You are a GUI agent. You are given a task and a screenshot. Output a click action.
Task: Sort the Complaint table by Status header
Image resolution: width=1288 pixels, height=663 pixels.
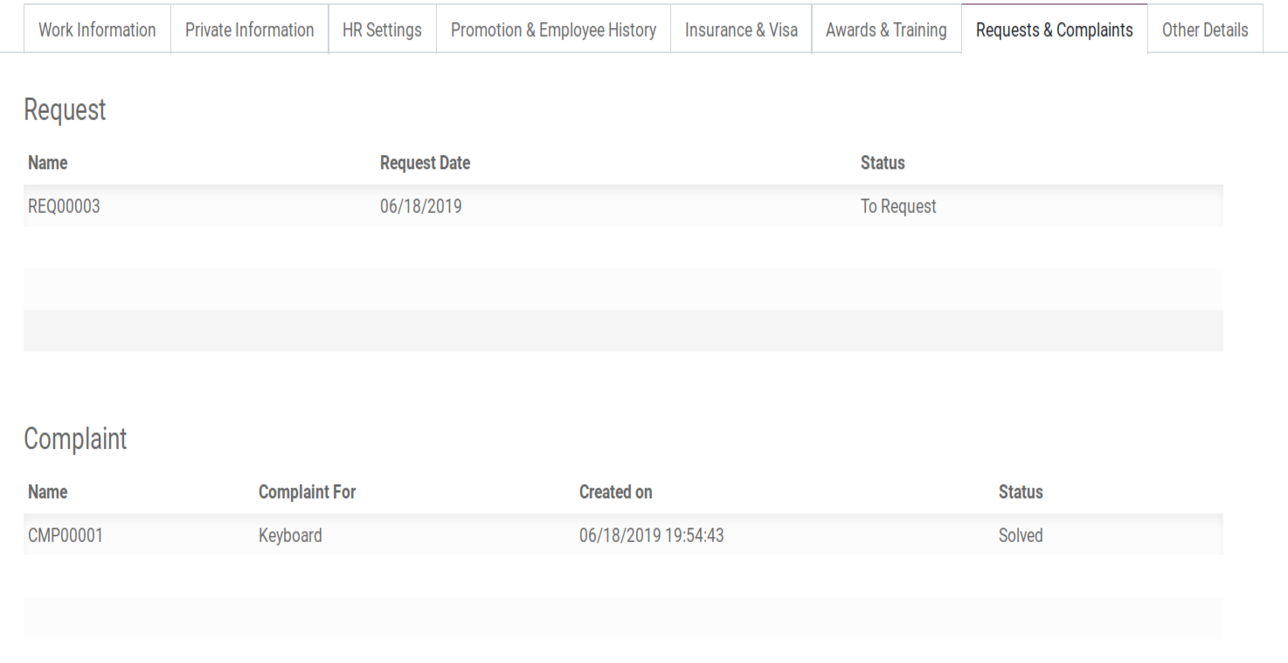point(1020,492)
